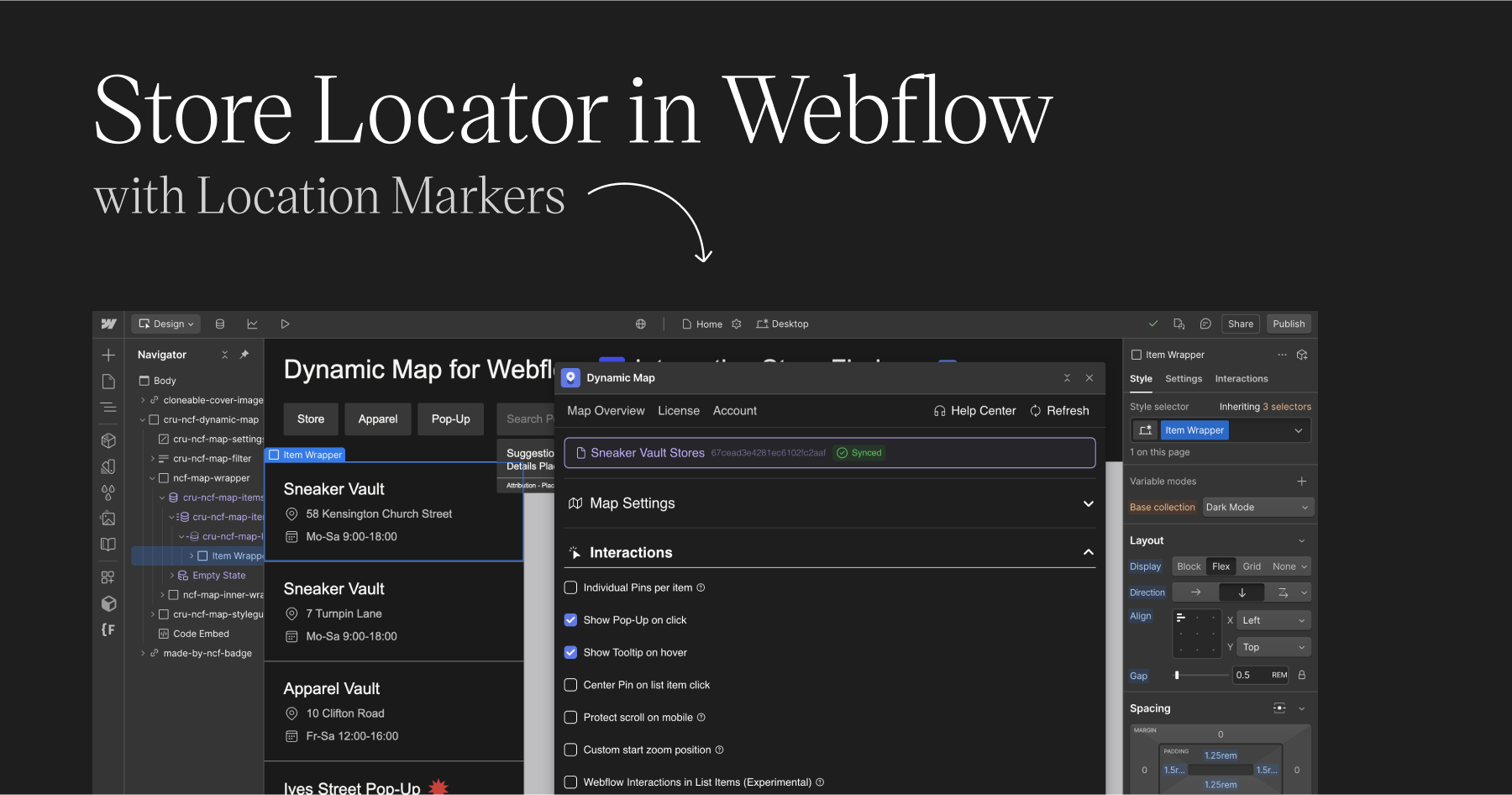
Task: Open the Webflow logo menu
Action: pyautogui.click(x=108, y=324)
